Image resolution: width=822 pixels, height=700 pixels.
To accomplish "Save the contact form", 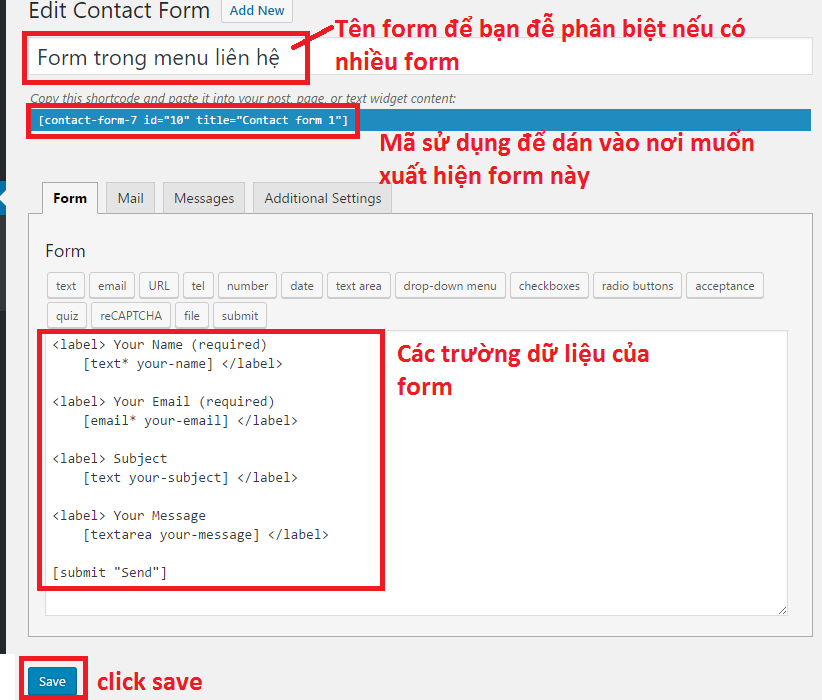I will click(52, 681).
